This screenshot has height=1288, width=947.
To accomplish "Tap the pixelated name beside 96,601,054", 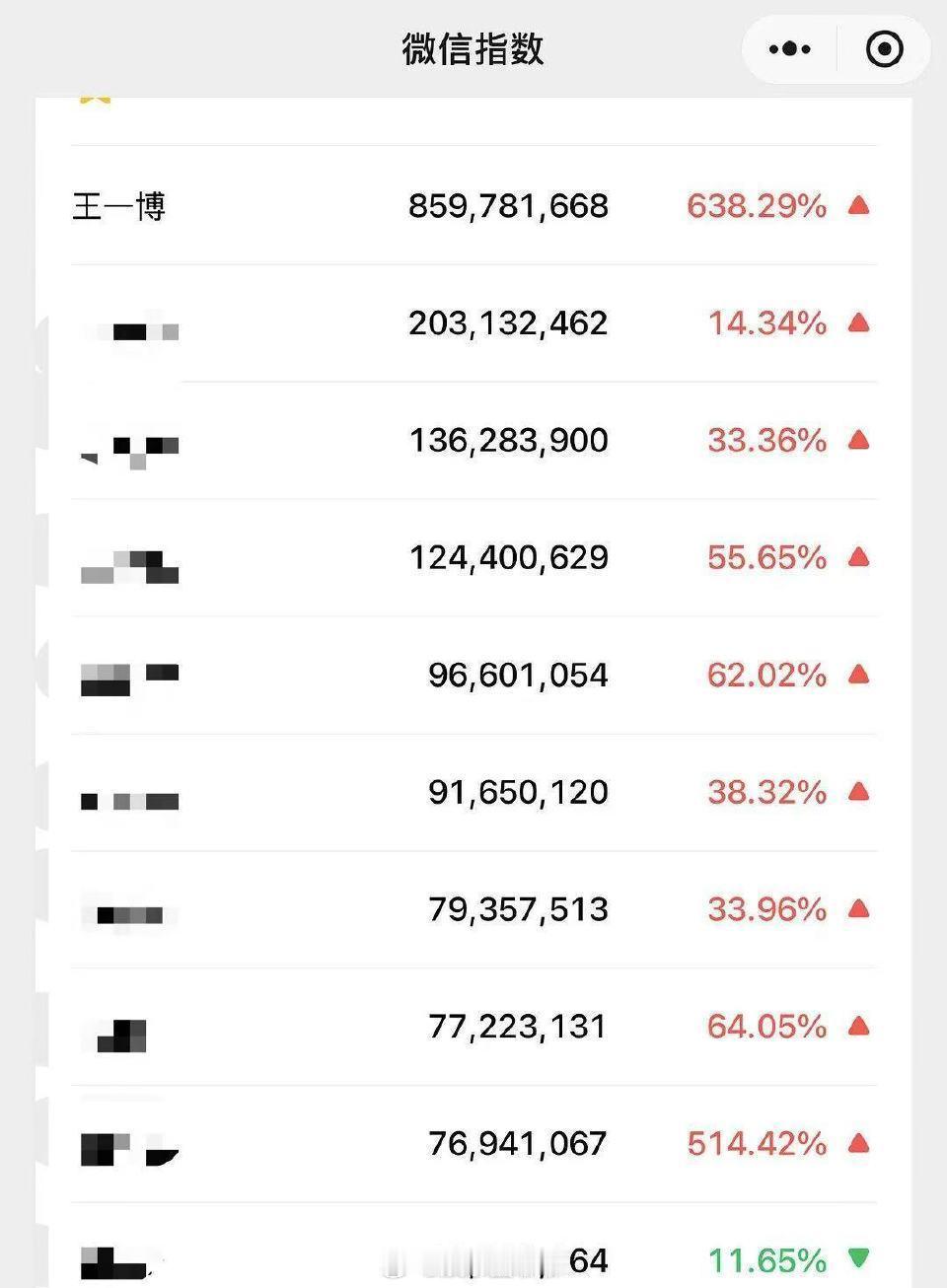I will (129, 680).
